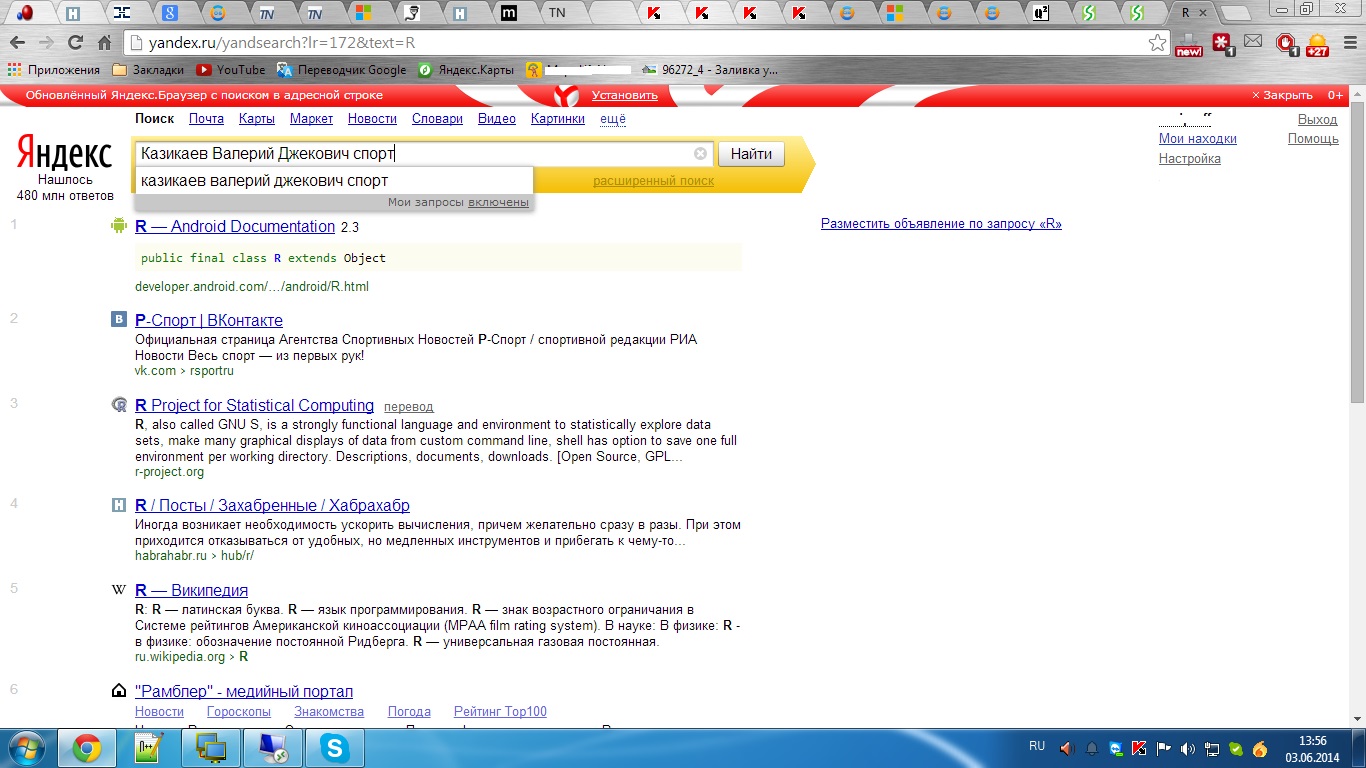The height and width of the screenshot is (768, 1366).
Task: Open the Картинки service link
Action: (558, 118)
